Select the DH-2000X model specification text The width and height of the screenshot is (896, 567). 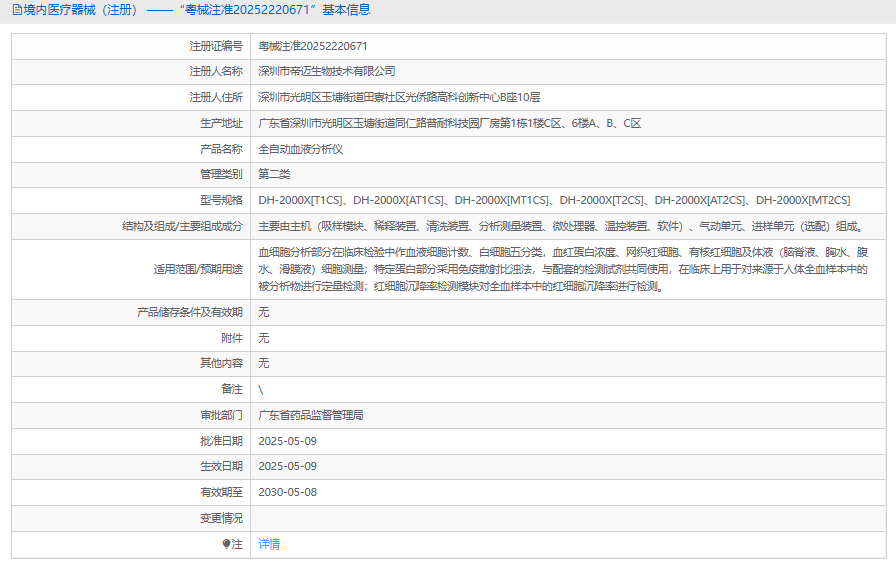(554, 201)
